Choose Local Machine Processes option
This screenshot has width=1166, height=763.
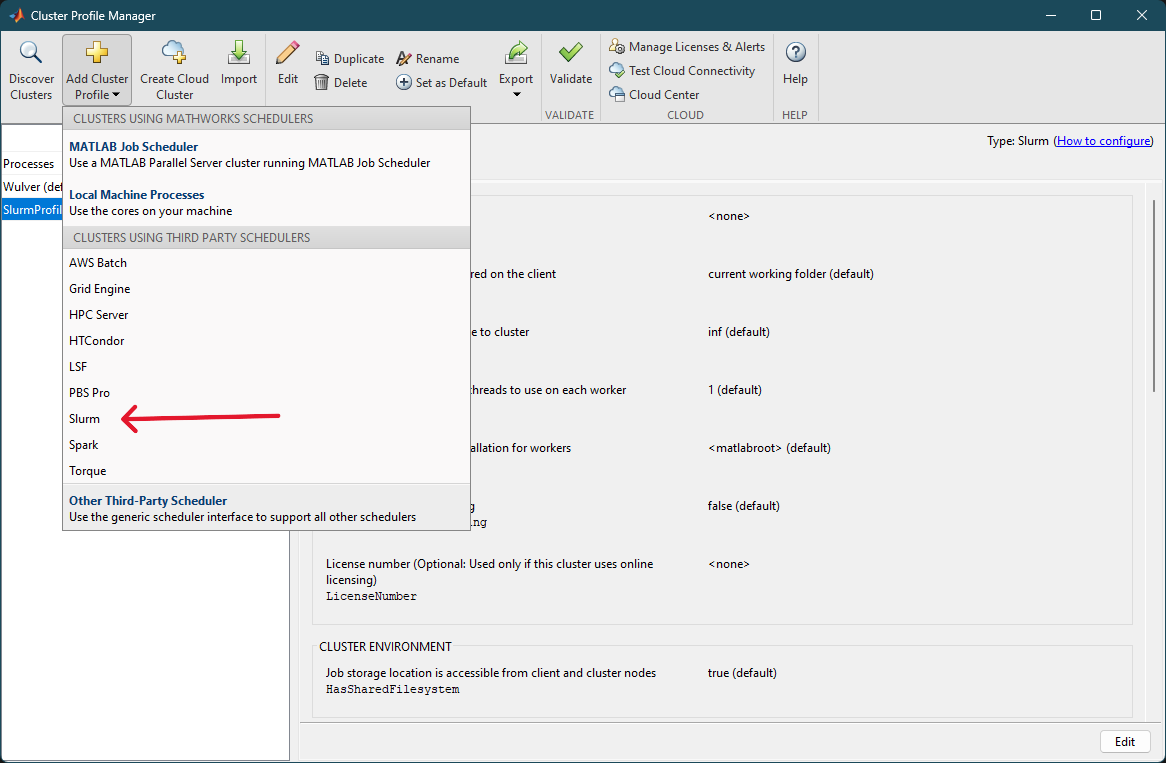pyautogui.click(x=266, y=202)
